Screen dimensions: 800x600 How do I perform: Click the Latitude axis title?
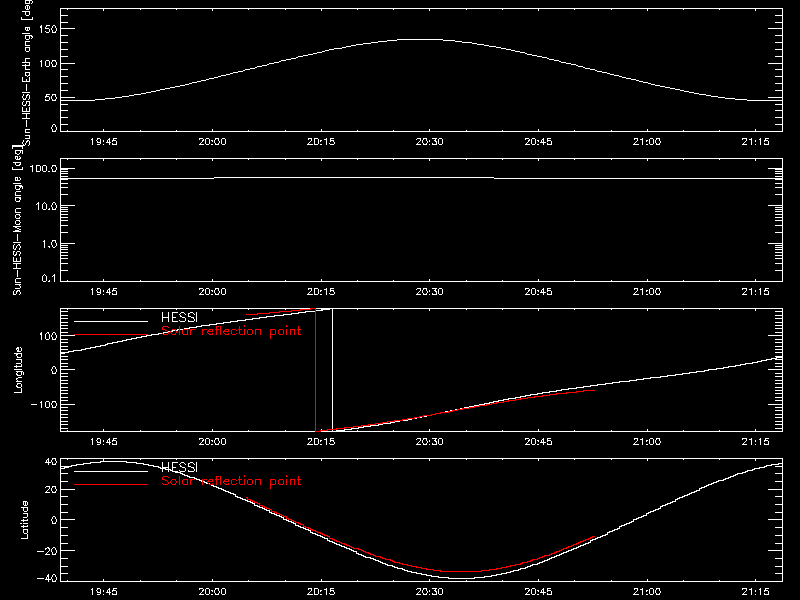24,519
